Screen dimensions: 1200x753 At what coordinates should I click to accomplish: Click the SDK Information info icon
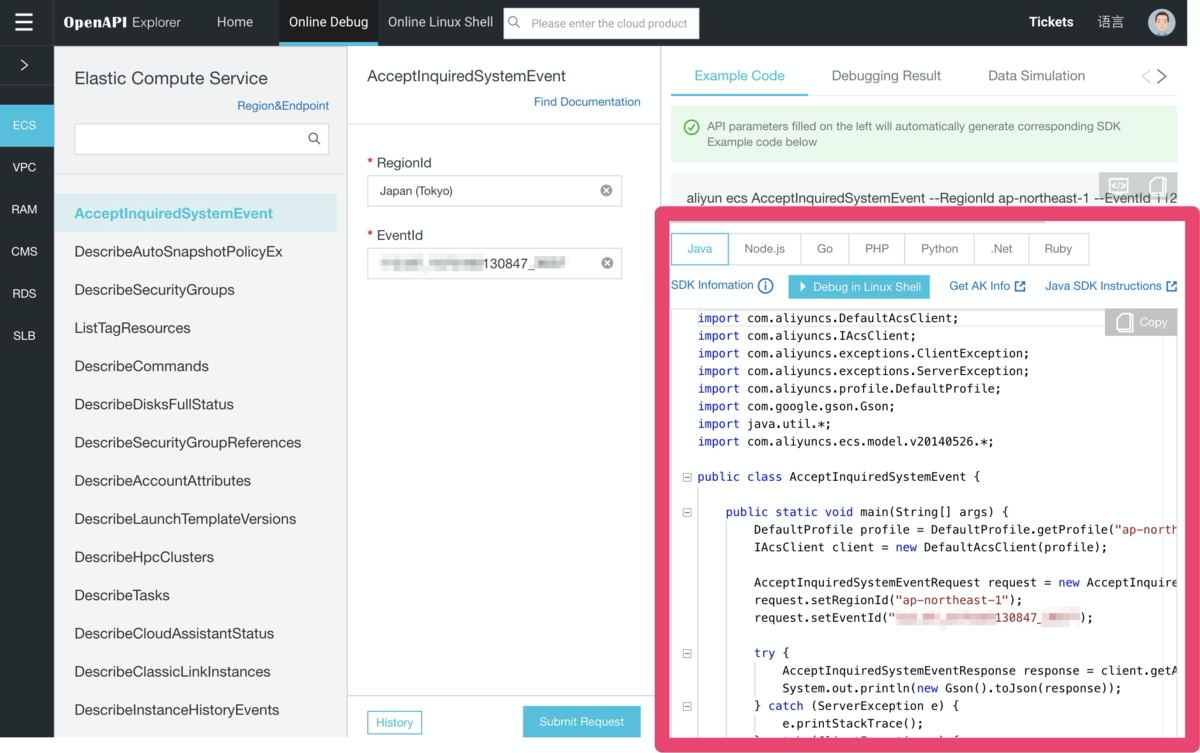click(765, 286)
